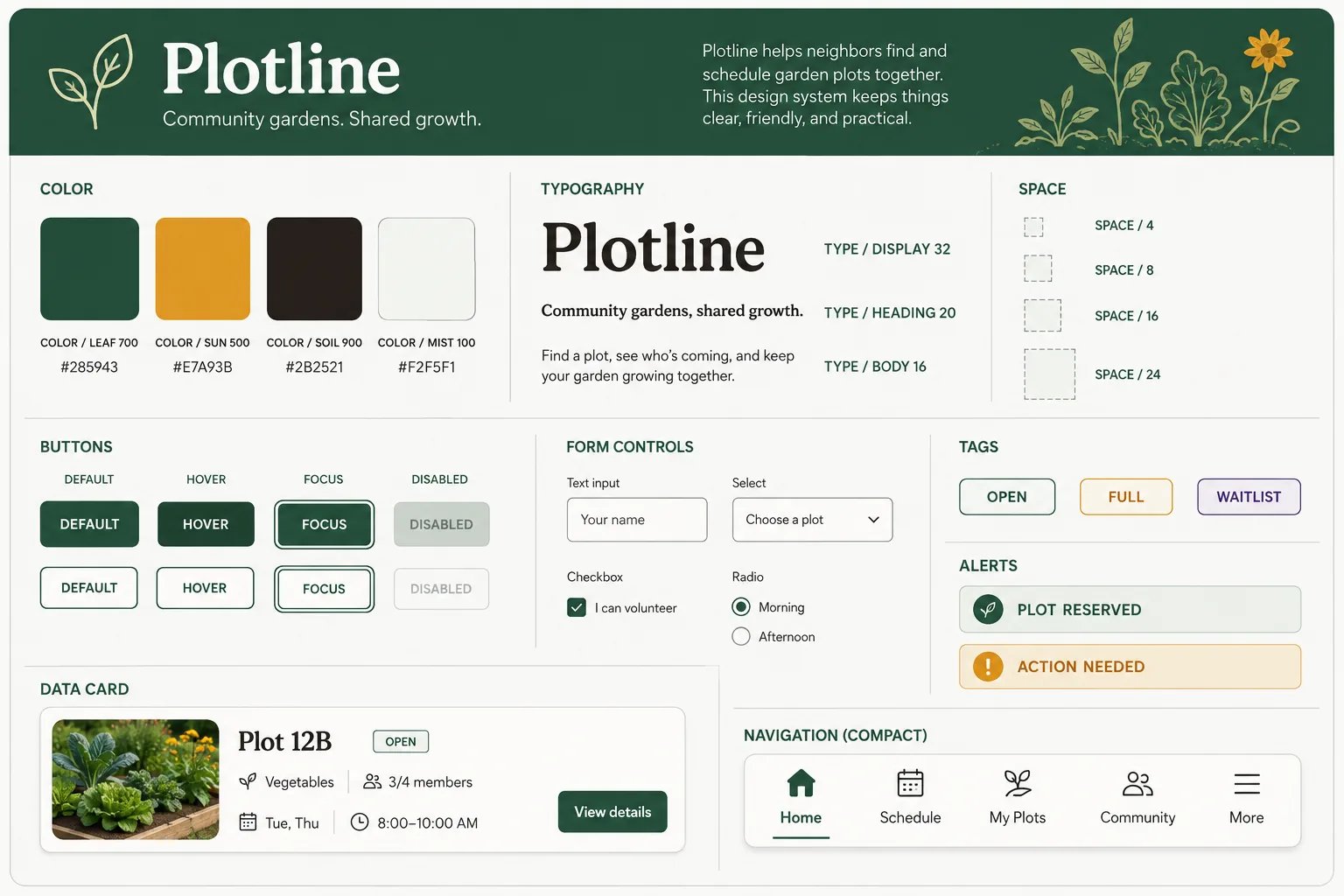Select the Afternoon radio button
The height and width of the screenshot is (896, 1344).
coord(741,636)
